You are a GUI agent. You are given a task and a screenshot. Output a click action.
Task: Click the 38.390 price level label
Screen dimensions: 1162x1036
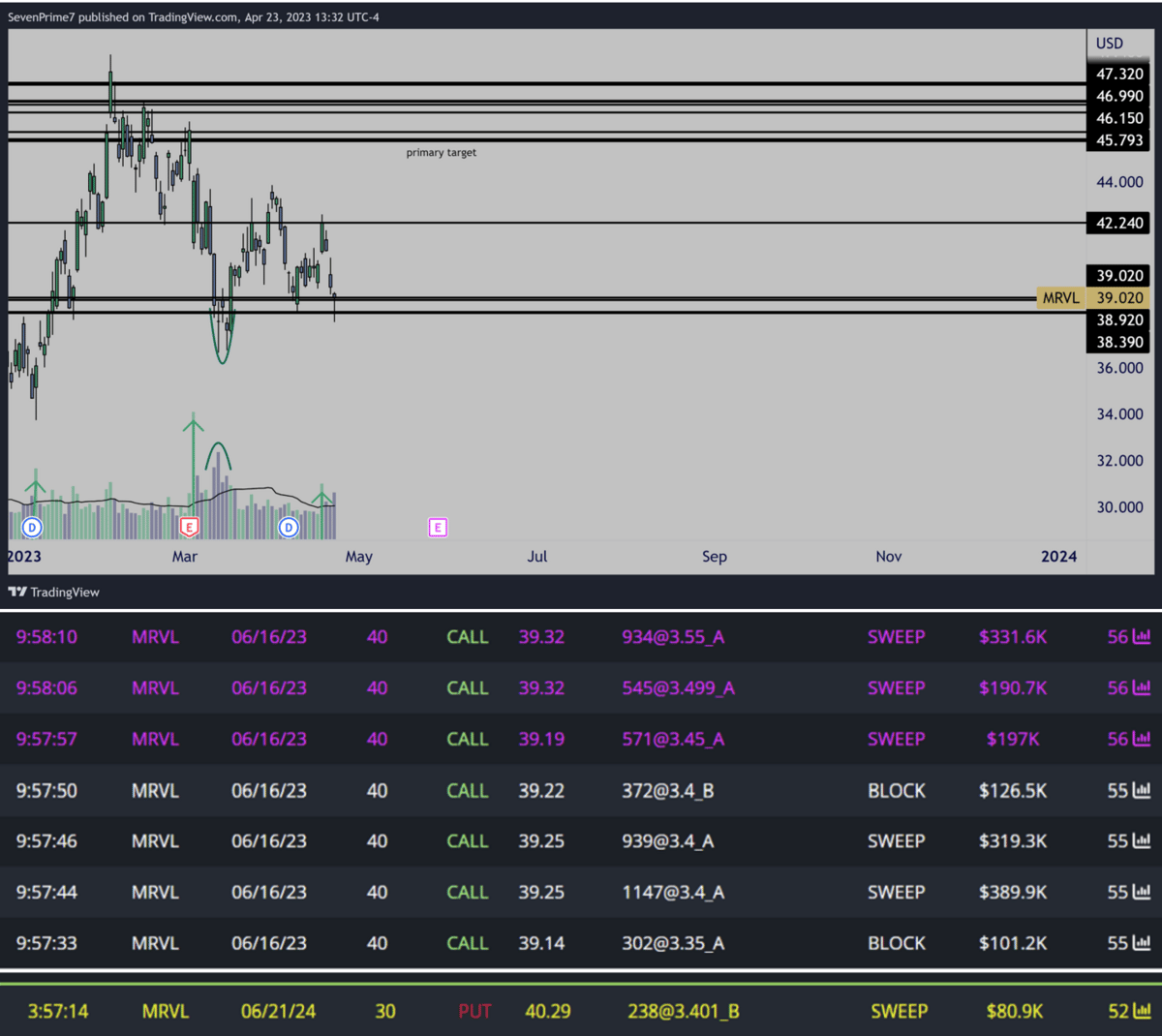tap(1119, 342)
